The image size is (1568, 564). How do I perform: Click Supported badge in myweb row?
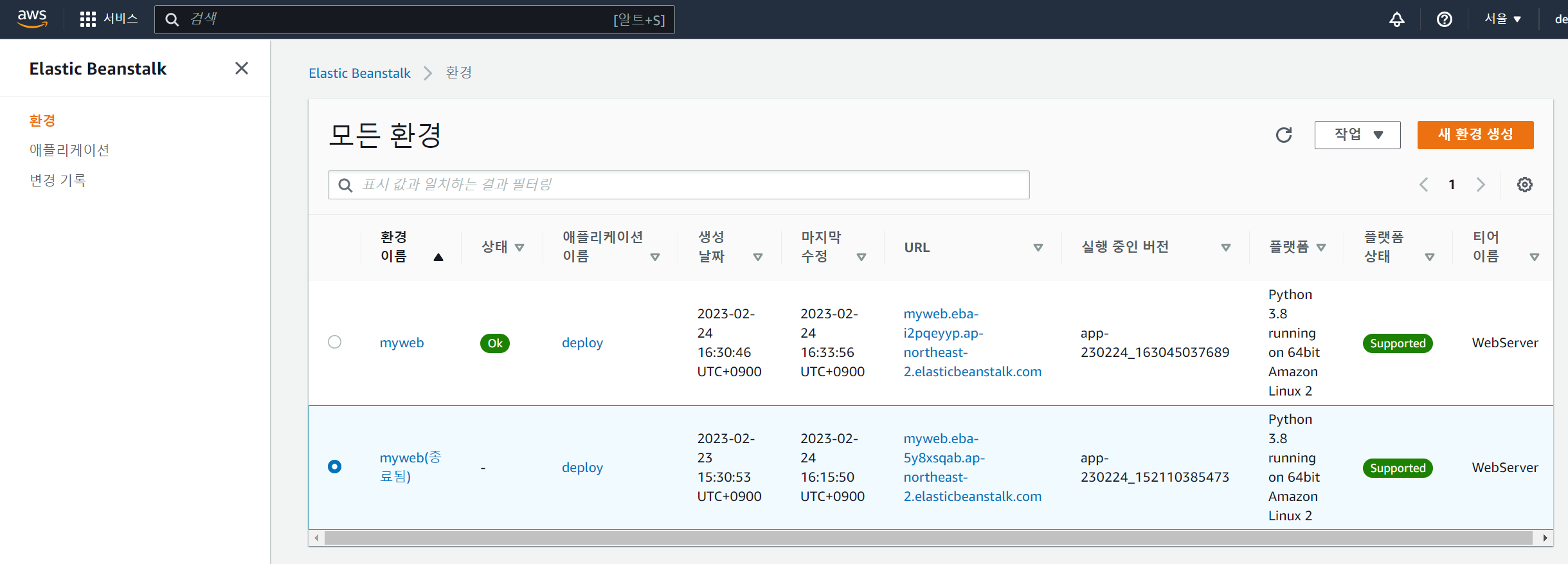click(1398, 343)
